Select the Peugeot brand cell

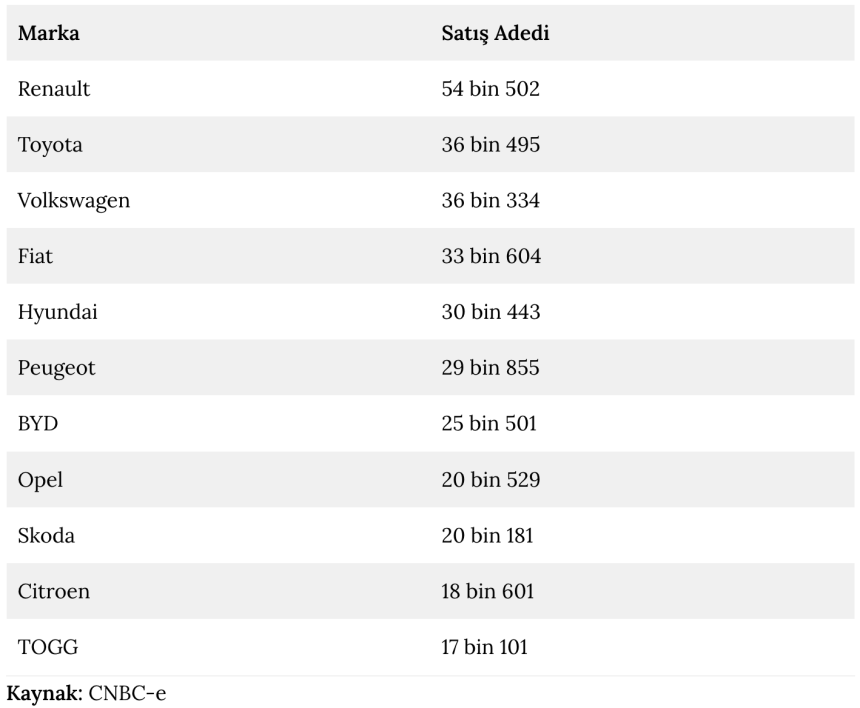(57, 368)
